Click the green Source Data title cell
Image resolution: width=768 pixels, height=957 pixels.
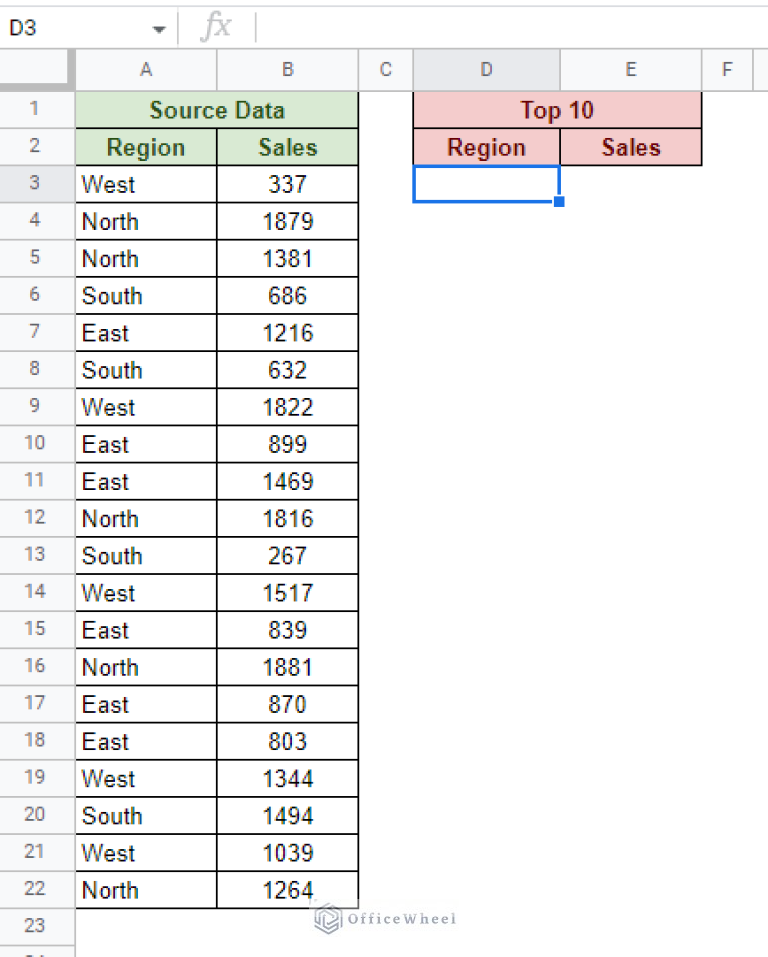pos(216,109)
